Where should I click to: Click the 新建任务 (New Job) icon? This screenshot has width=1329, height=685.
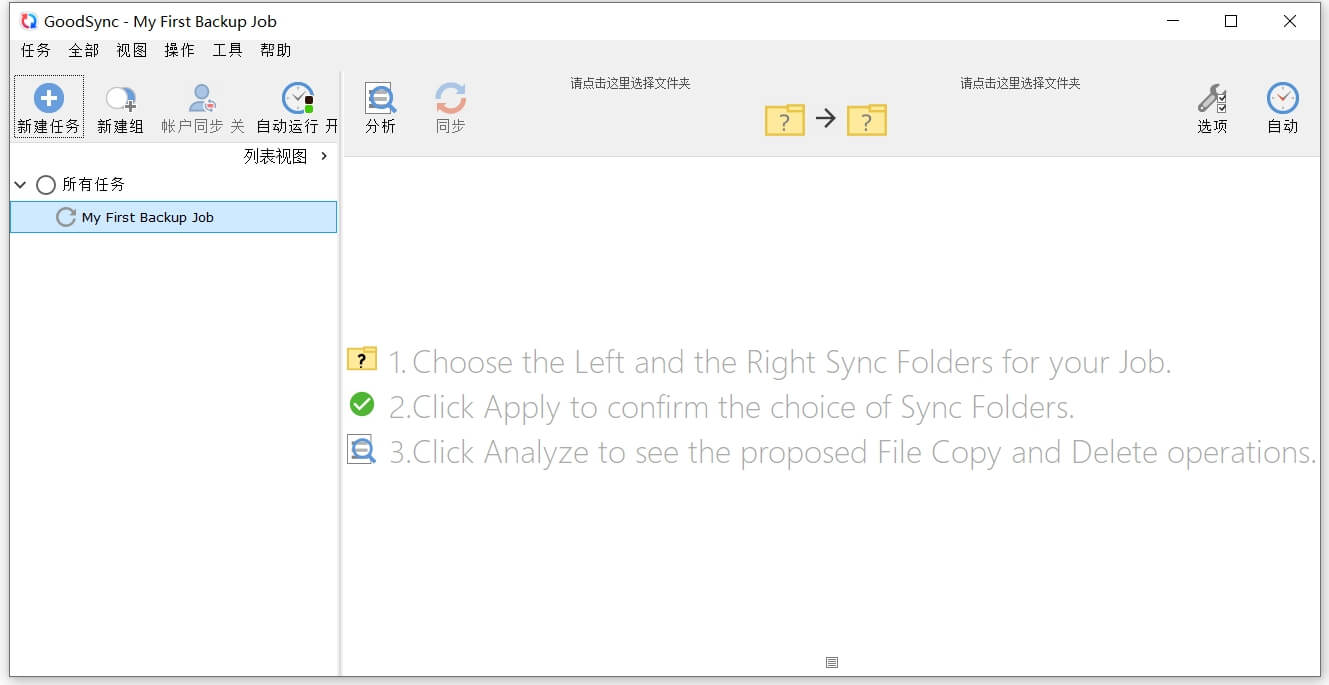pyautogui.click(x=48, y=98)
